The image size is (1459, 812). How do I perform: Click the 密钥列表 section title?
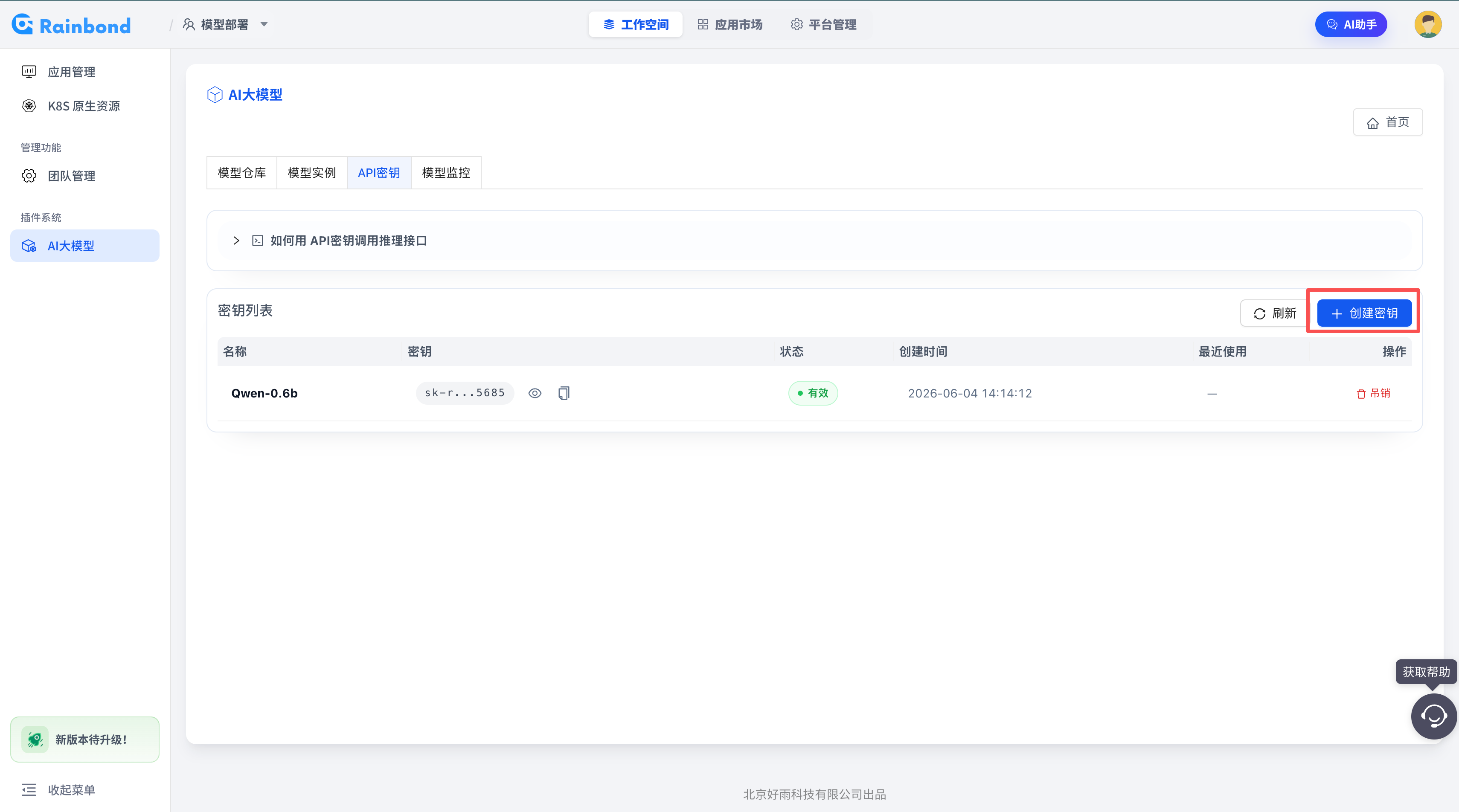click(x=245, y=310)
